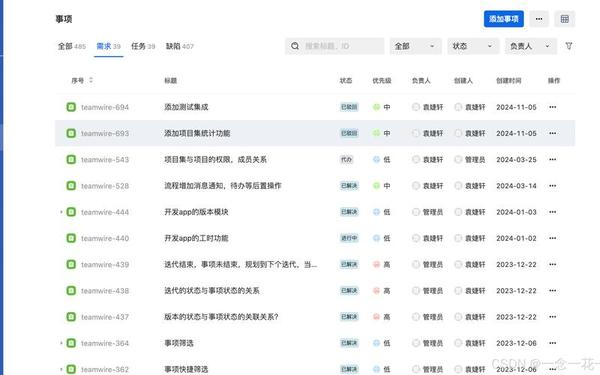The image size is (600, 375).
Task: Open the 开发app的版本模块 item title
Action: tap(196, 212)
